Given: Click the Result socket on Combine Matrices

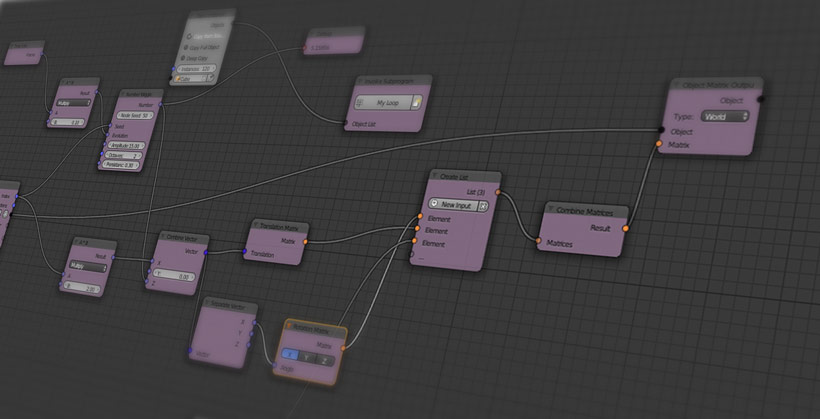Looking at the screenshot, I should [x=625, y=229].
